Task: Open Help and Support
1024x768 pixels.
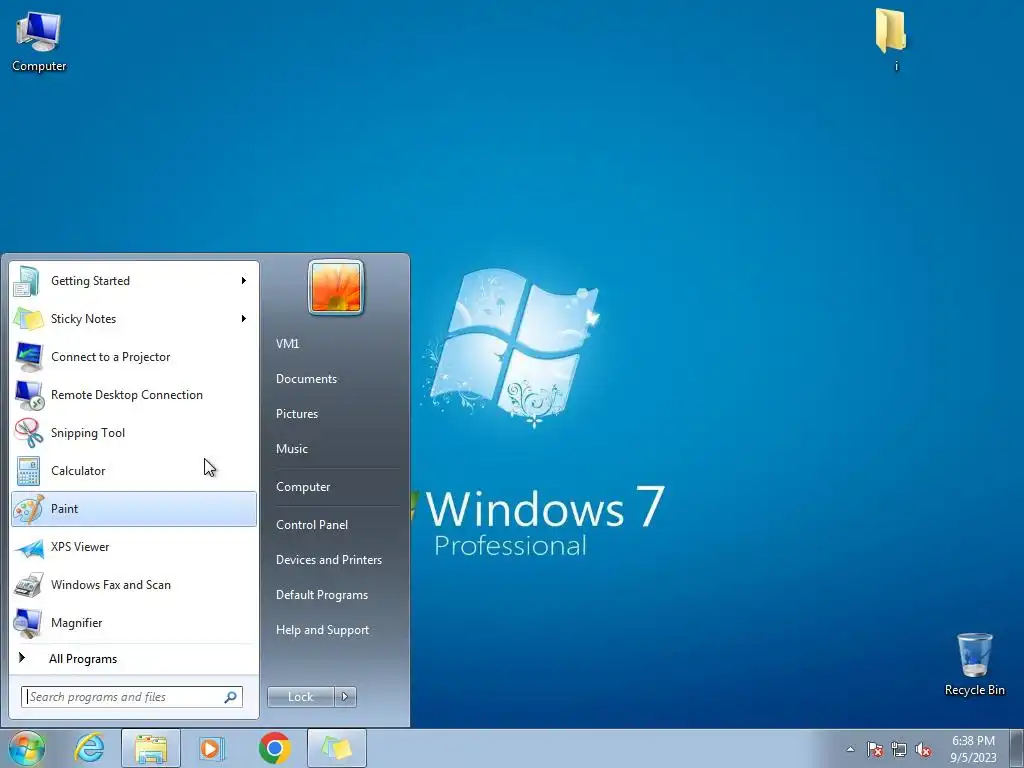Action: pyautogui.click(x=322, y=630)
